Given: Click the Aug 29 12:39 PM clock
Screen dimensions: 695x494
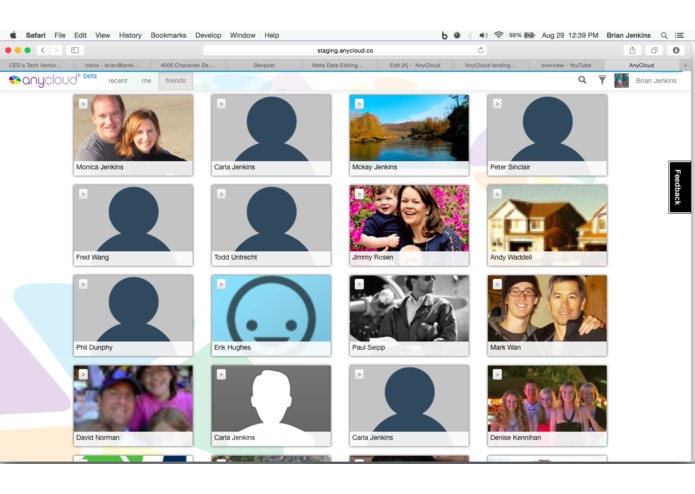Looking at the screenshot, I should 570,35.
